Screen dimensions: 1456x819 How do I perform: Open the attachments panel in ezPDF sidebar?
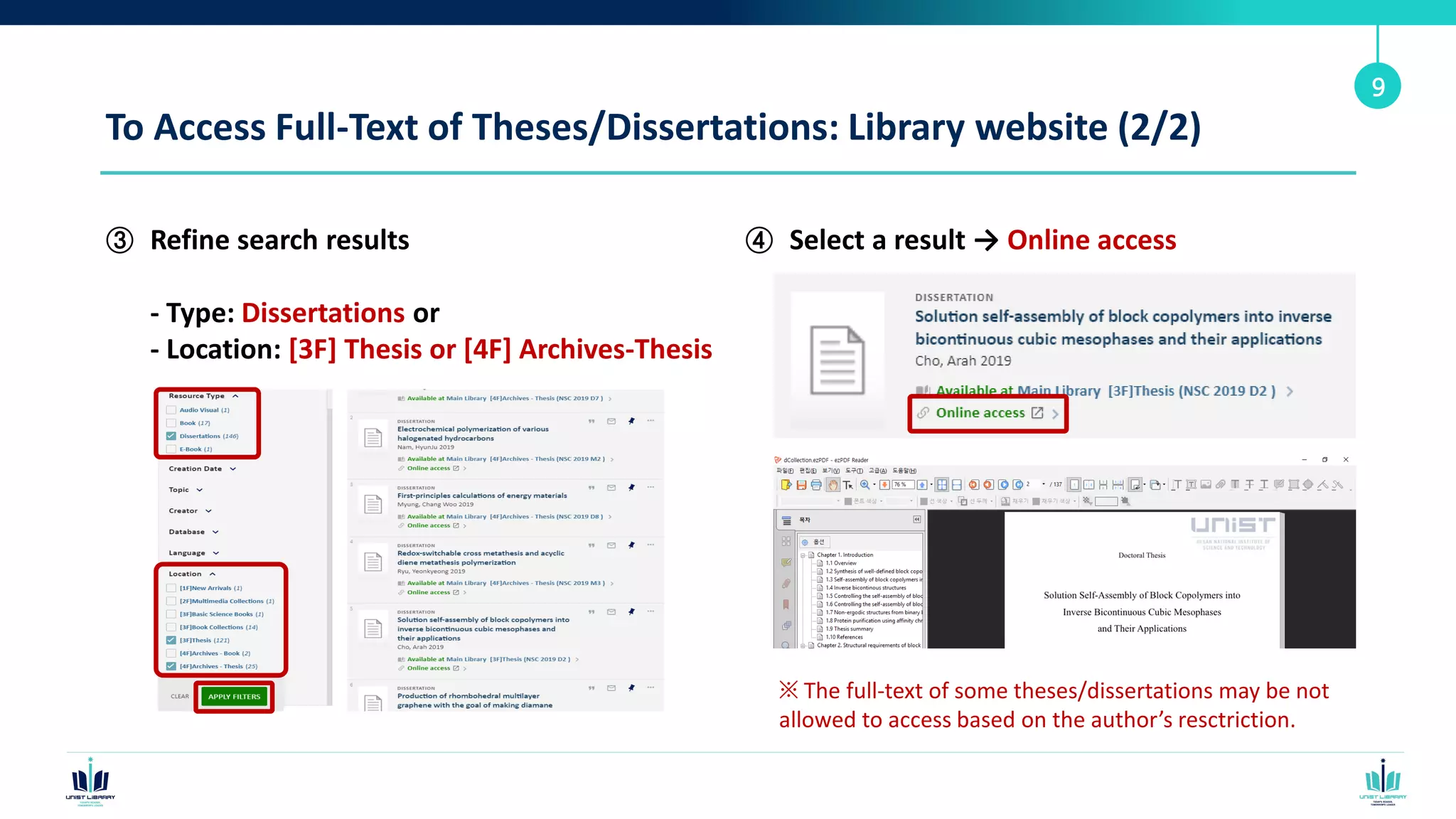(786, 583)
